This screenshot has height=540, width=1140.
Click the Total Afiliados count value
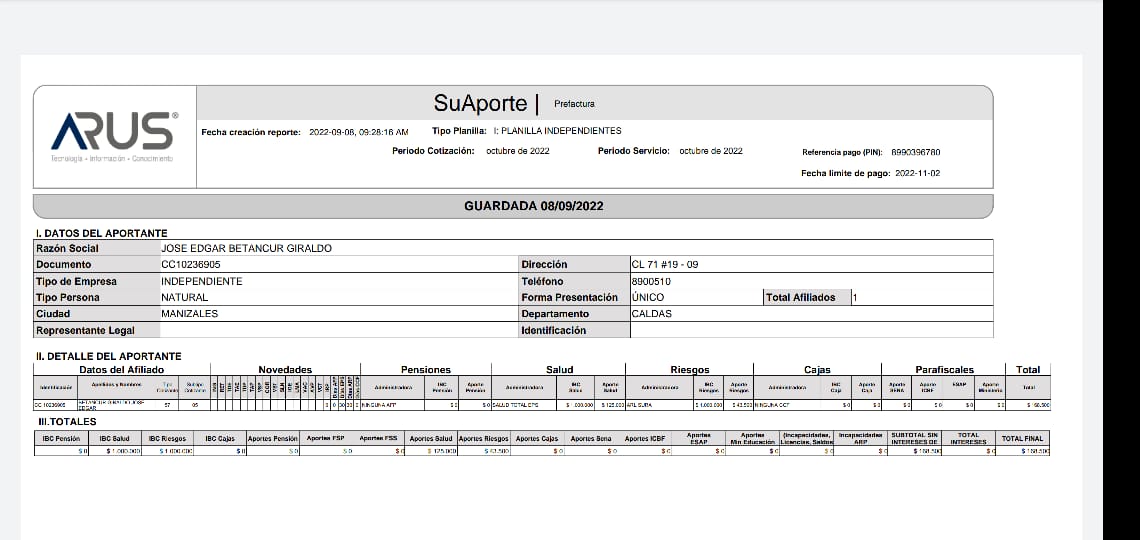pyautogui.click(x=855, y=297)
